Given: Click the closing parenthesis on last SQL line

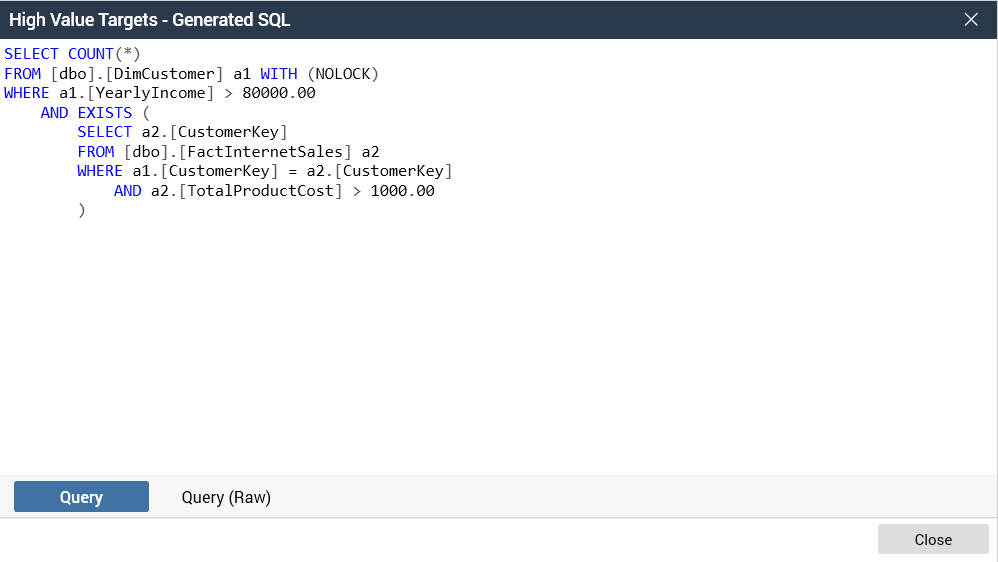Looking at the screenshot, I should click(x=82, y=210).
